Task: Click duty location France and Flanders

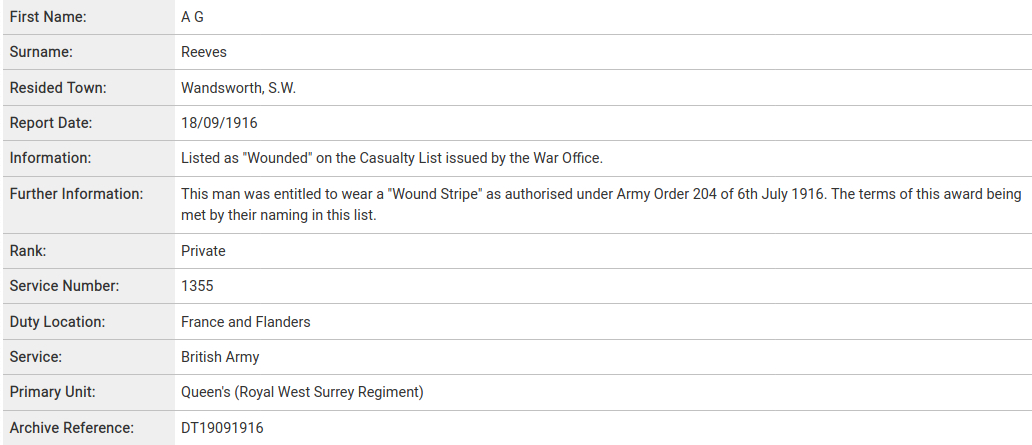Action: (x=246, y=322)
